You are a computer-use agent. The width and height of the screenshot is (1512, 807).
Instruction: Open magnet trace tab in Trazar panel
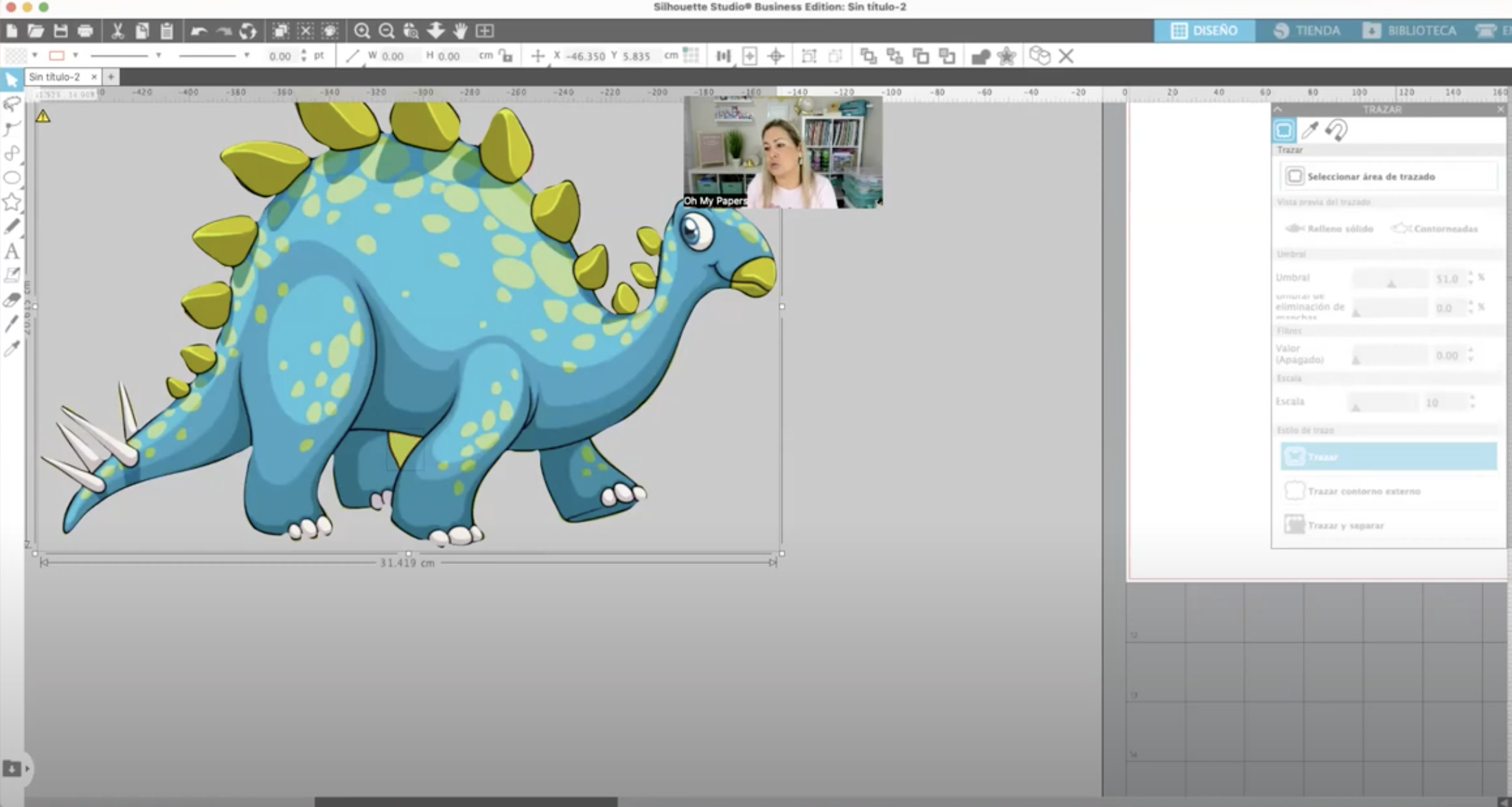click(1336, 130)
